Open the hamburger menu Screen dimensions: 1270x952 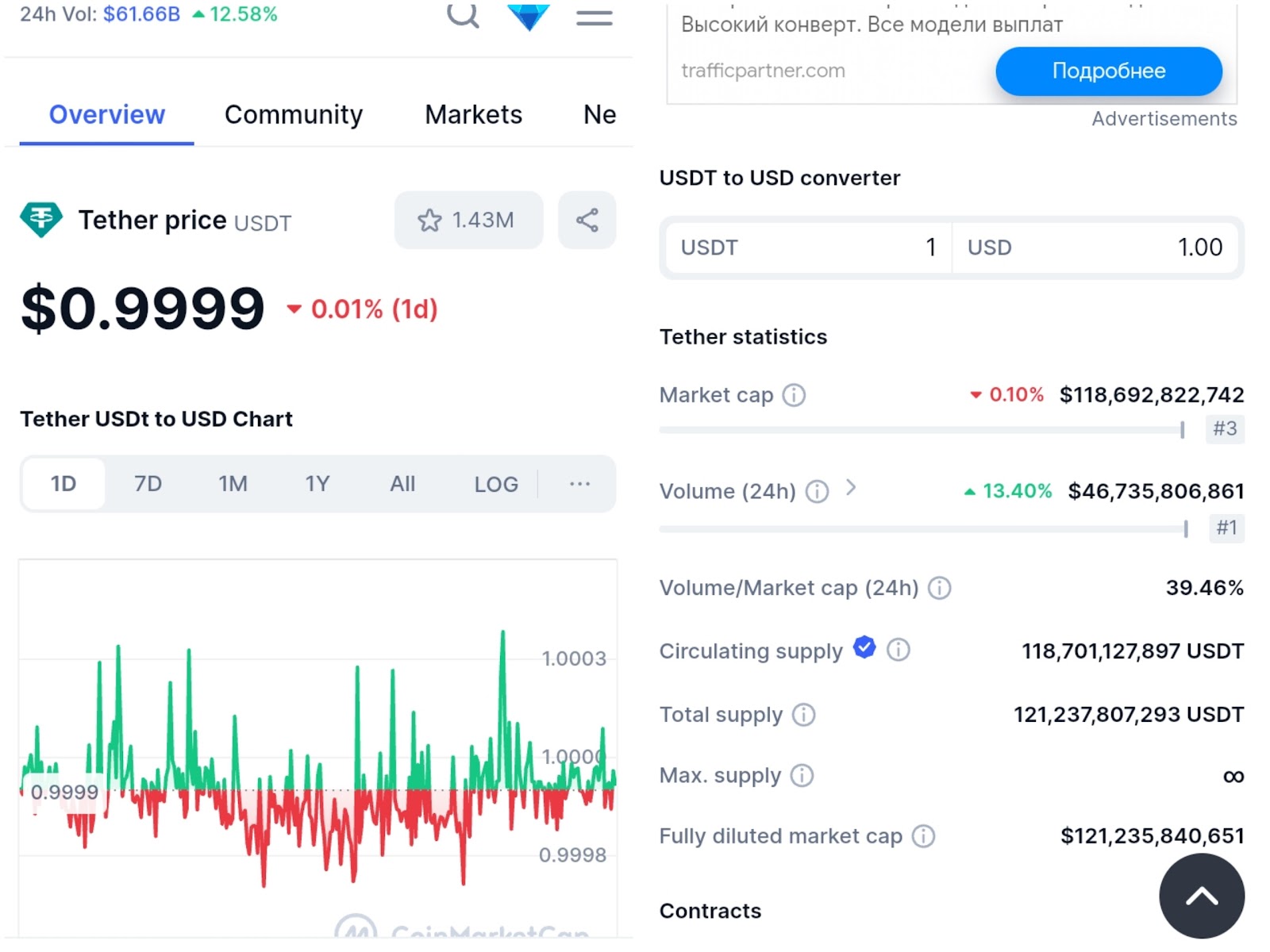tap(594, 17)
